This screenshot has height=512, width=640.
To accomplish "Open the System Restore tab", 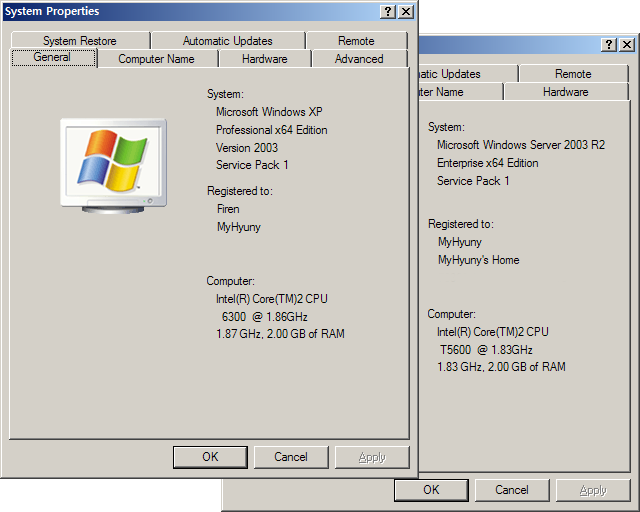I will click(80, 41).
